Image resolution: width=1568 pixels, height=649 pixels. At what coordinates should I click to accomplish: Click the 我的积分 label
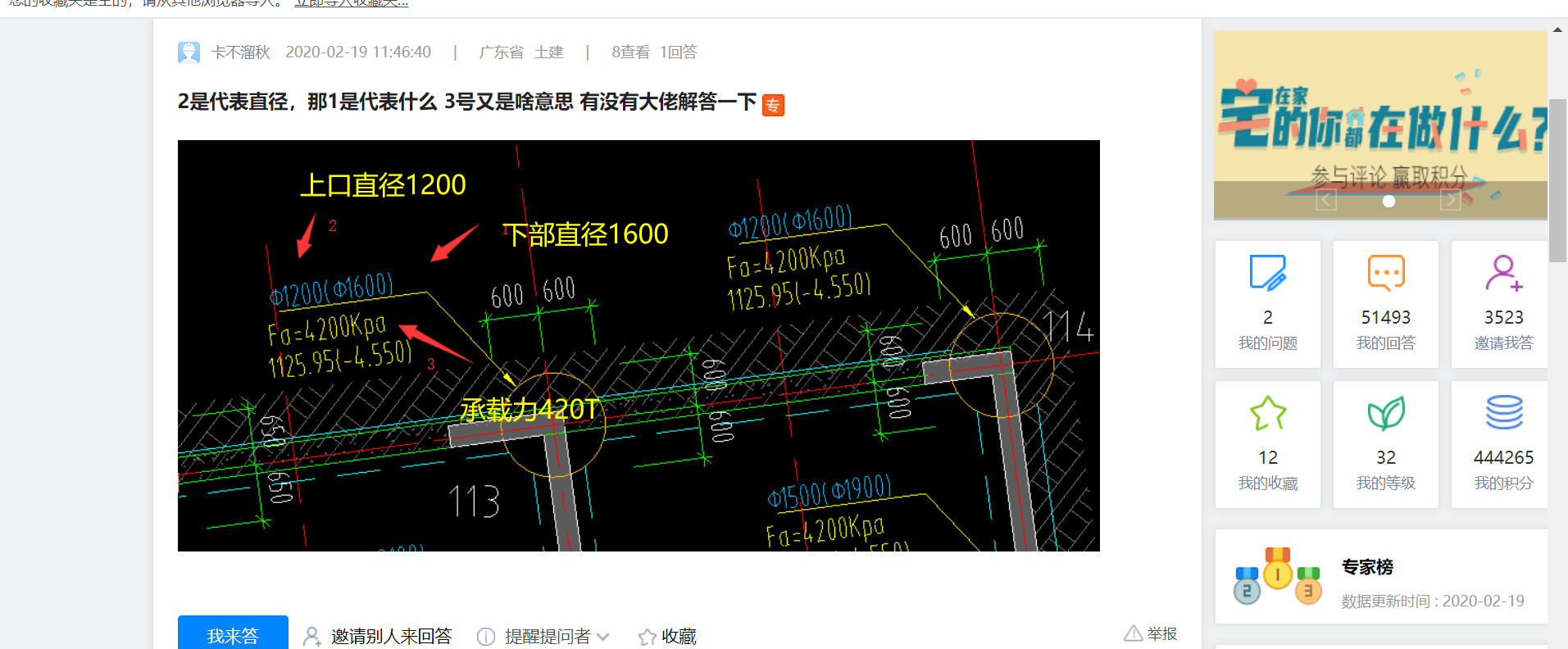tap(1504, 483)
